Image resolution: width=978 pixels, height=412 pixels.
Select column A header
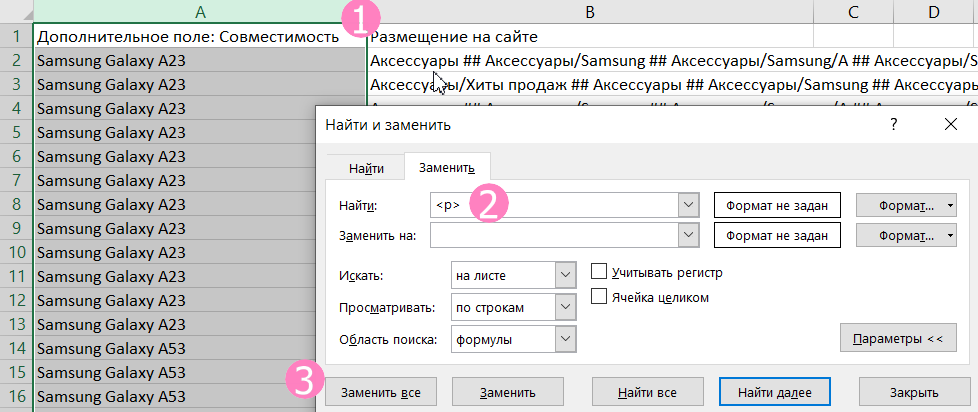(x=200, y=11)
